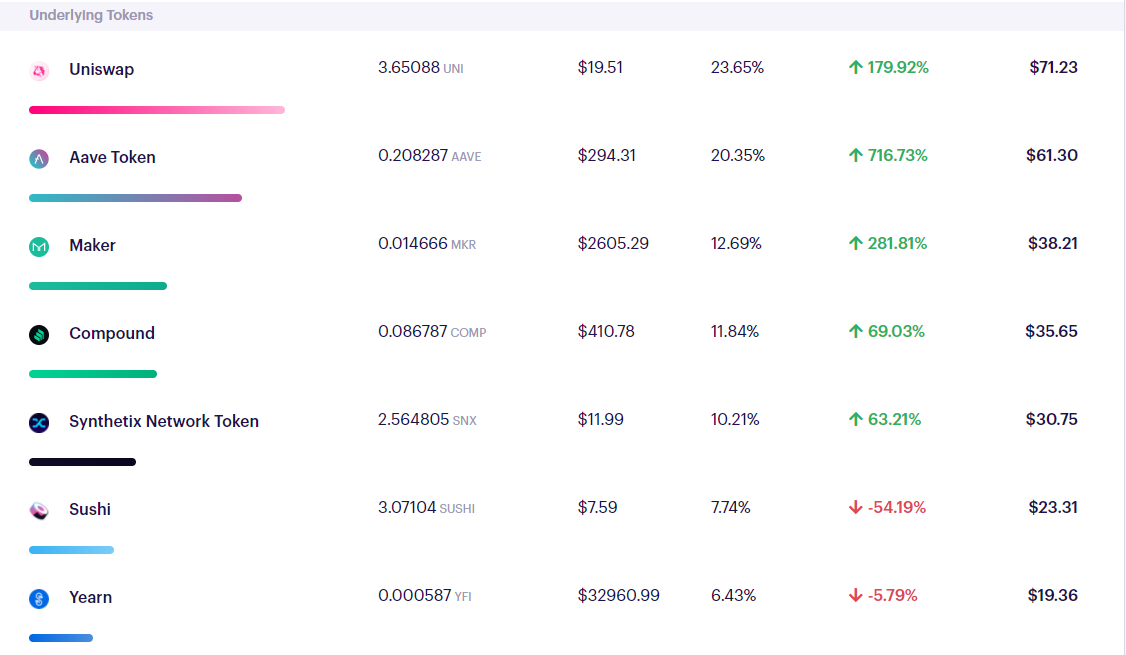1126x655 pixels.
Task: Click the Aave Token icon
Action: click(x=39, y=159)
